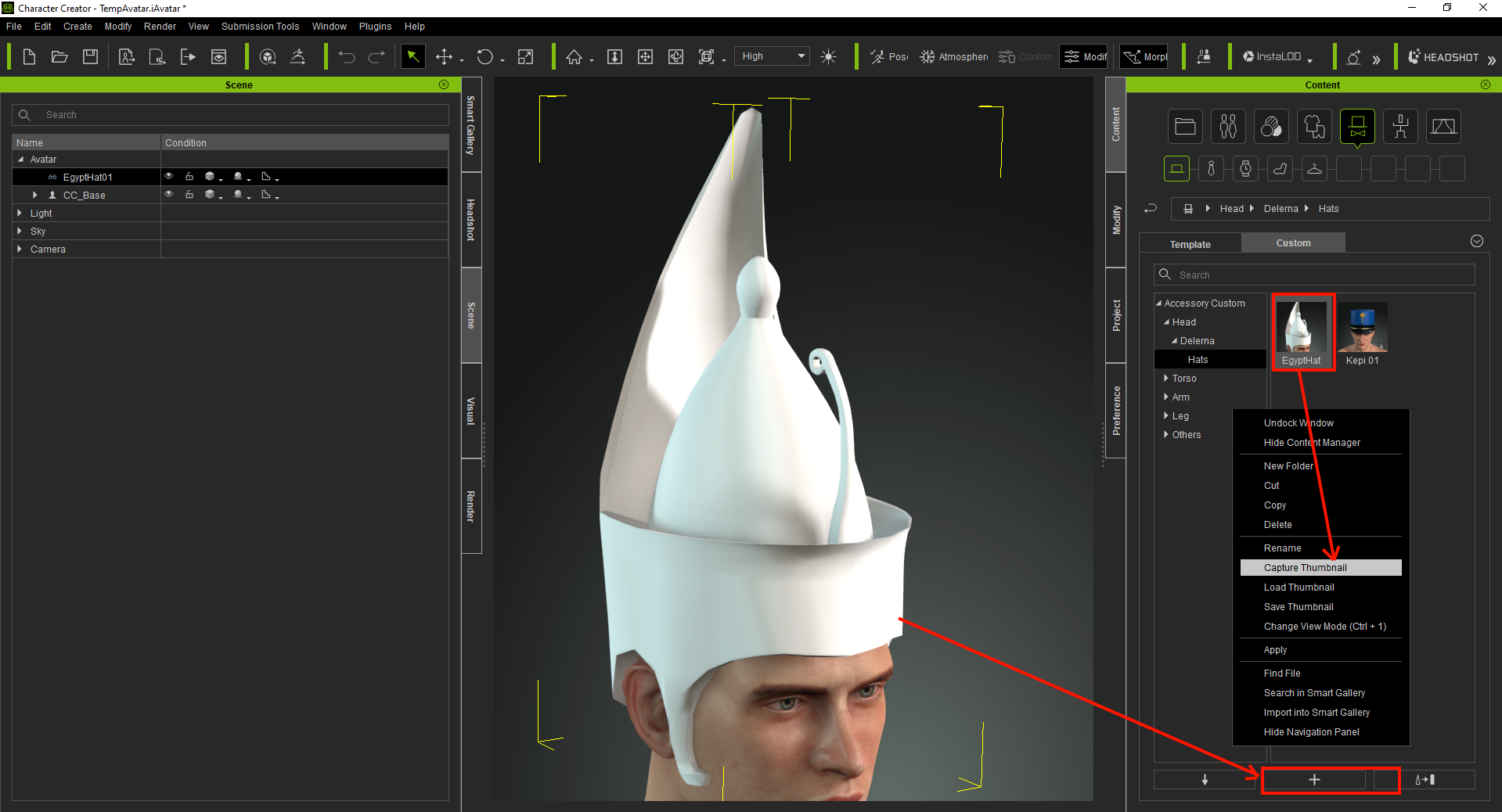The image size is (1502, 812).
Task: Select the wristwatch accessory subcategory
Action: [1245, 168]
